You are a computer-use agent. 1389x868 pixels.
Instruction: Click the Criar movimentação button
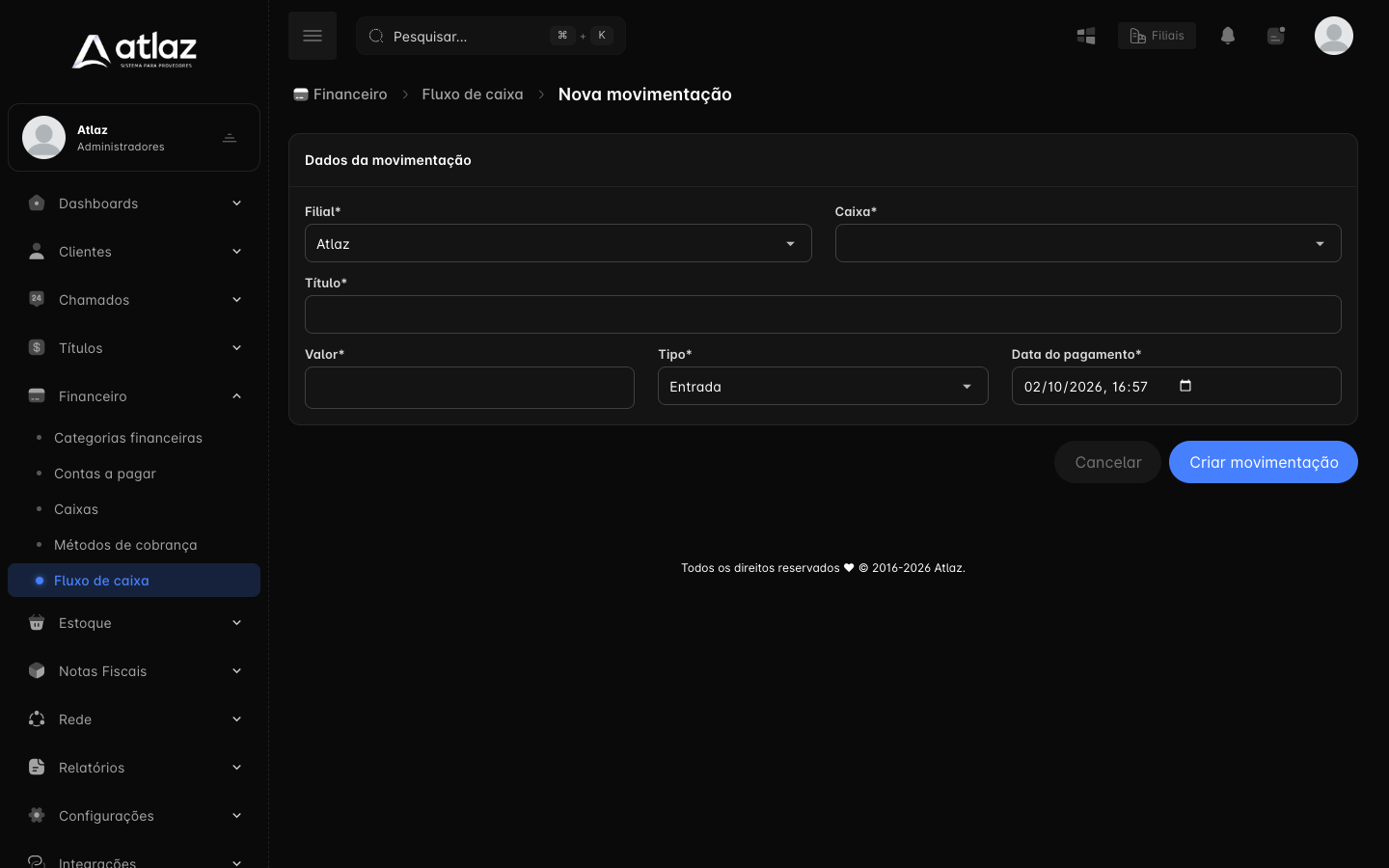click(1264, 462)
